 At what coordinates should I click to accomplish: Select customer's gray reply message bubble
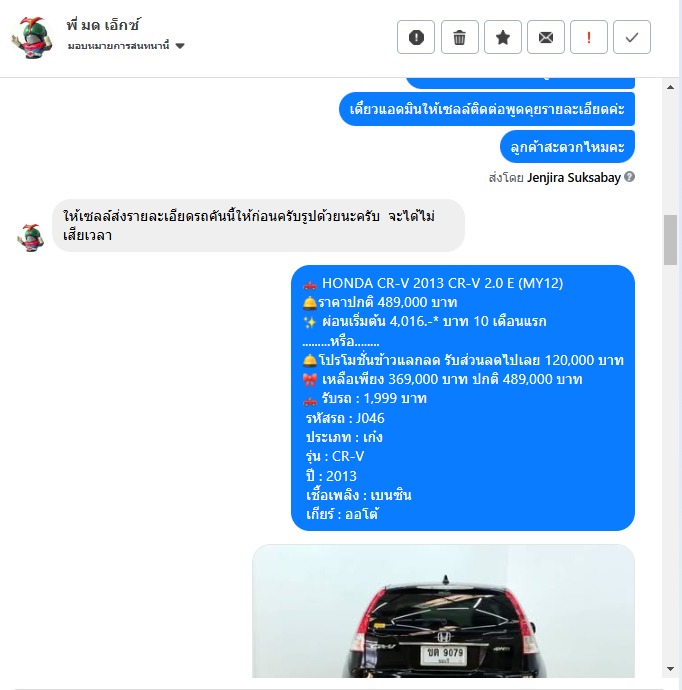click(258, 226)
